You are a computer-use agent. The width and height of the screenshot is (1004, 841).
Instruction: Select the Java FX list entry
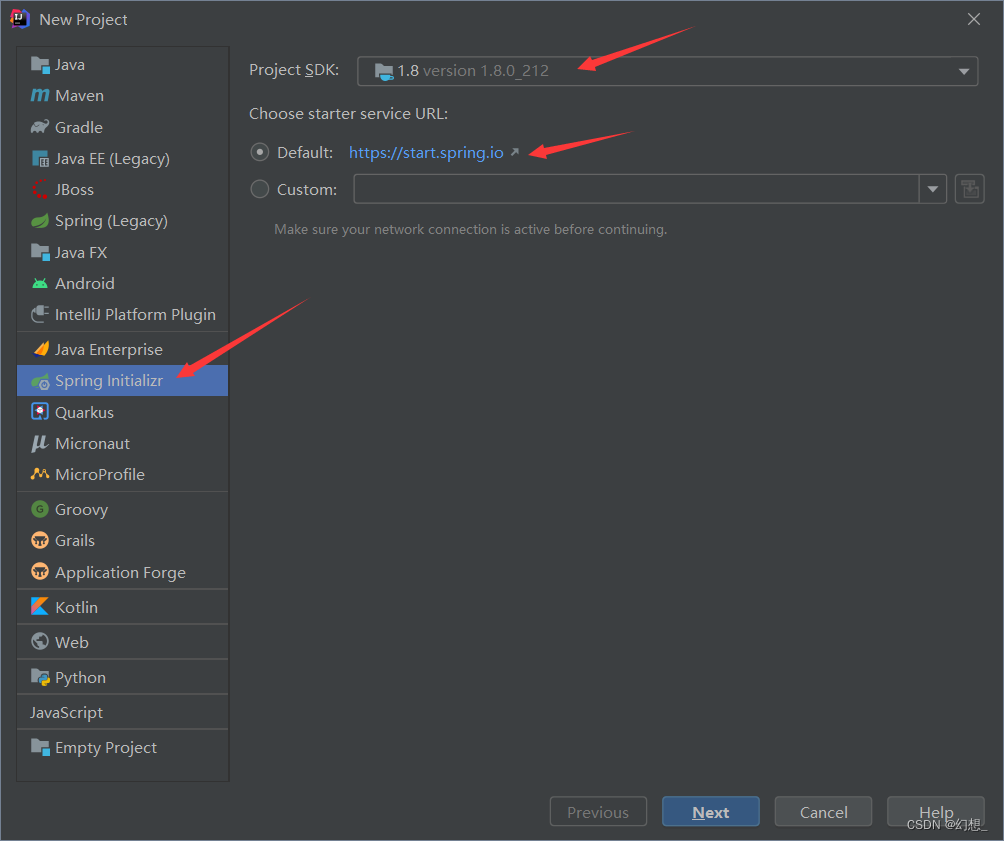click(122, 252)
